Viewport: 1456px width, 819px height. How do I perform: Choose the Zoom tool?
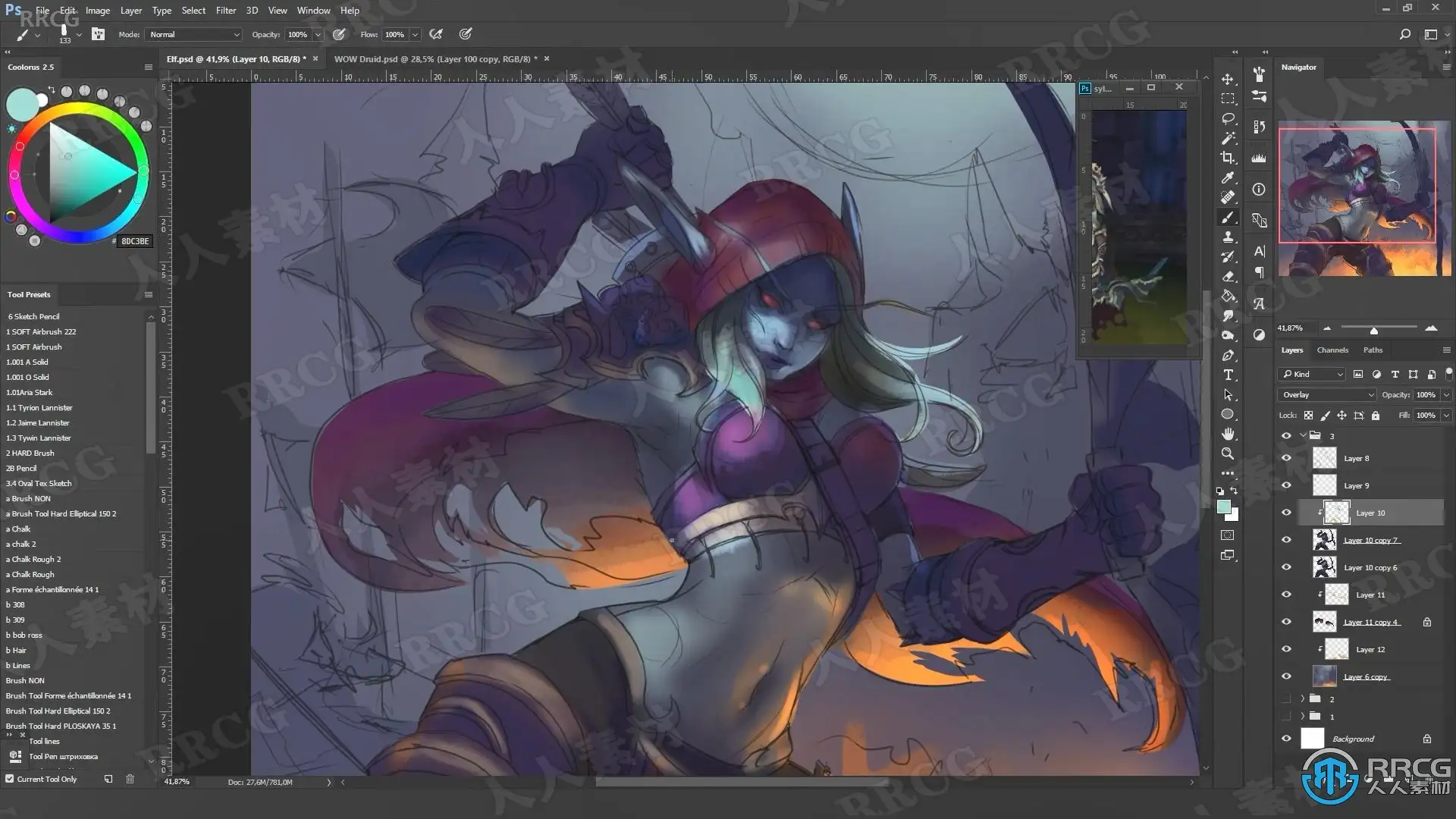point(1228,453)
